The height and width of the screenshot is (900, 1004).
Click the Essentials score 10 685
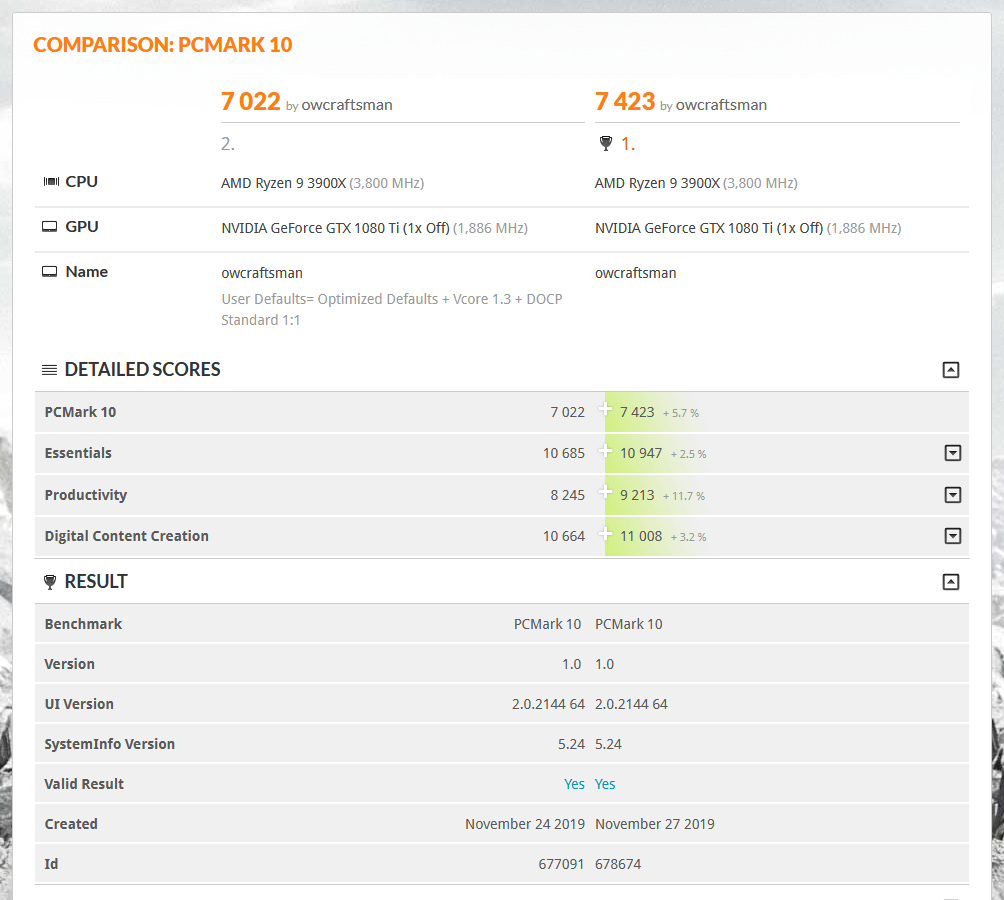pos(564,453)
